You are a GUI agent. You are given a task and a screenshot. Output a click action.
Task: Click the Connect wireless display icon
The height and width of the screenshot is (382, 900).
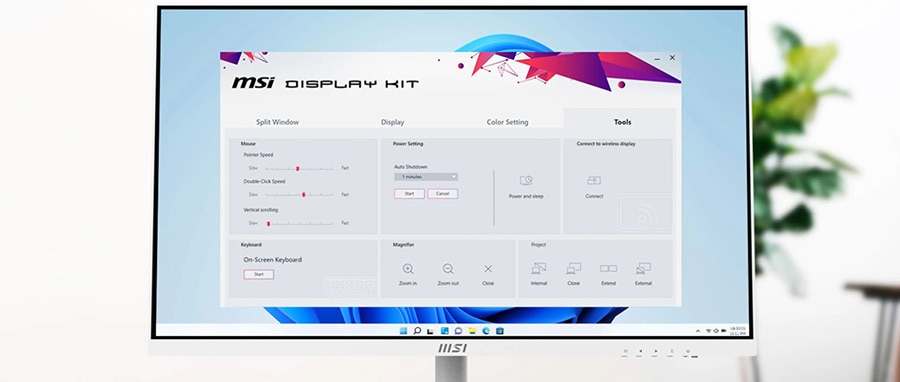[x=594, y=181]
